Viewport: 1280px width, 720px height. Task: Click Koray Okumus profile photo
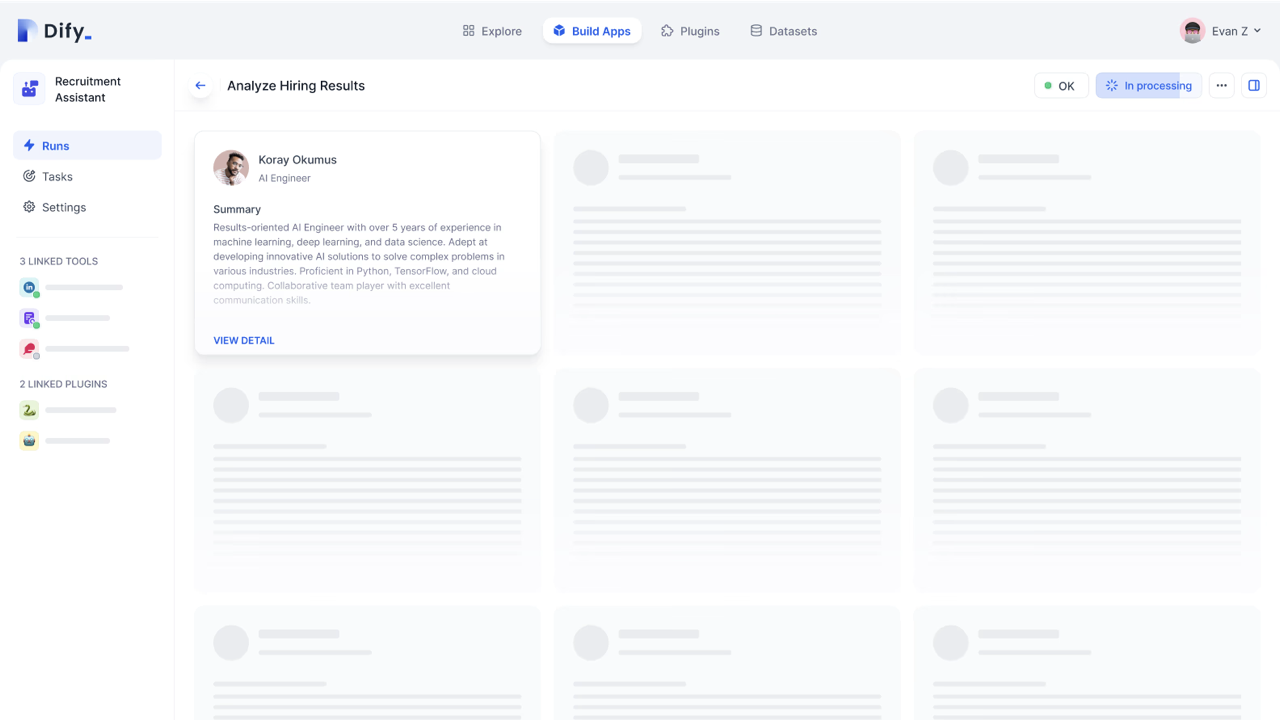pyautogui.click(x=231, y=168)
